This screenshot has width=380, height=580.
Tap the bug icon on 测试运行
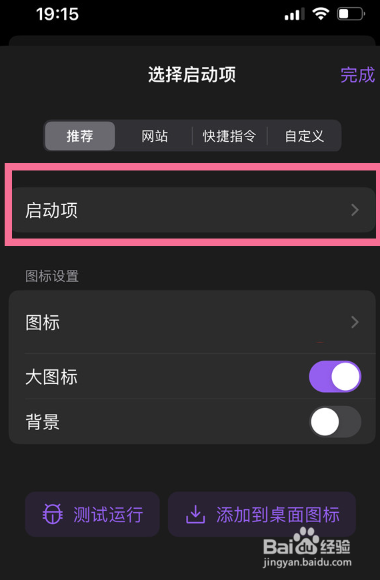[x=53, y=514]
